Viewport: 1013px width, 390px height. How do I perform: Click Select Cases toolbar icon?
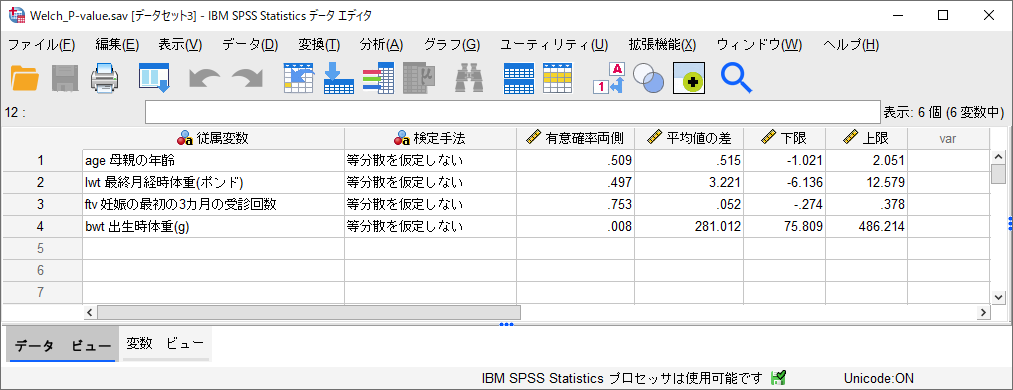click(558, 78)
